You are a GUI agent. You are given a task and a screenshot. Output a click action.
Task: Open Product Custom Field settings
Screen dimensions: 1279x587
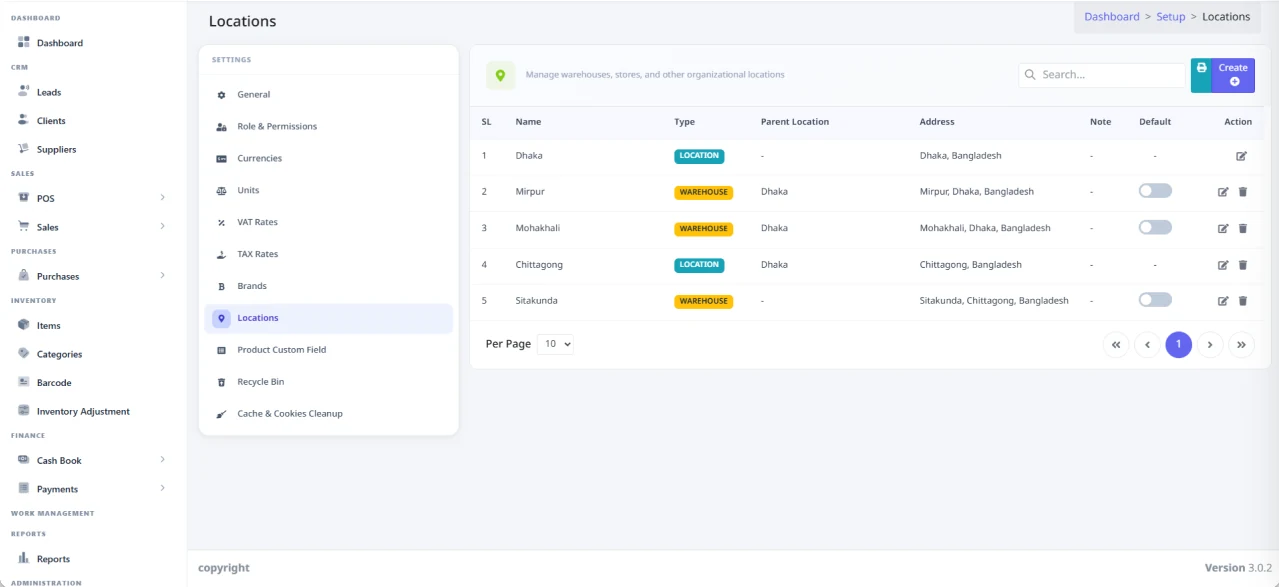coord(328,350)
